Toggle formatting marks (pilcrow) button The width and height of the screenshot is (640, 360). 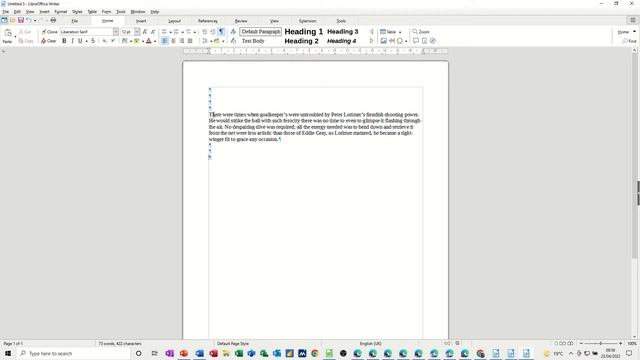tap(221, 31)
